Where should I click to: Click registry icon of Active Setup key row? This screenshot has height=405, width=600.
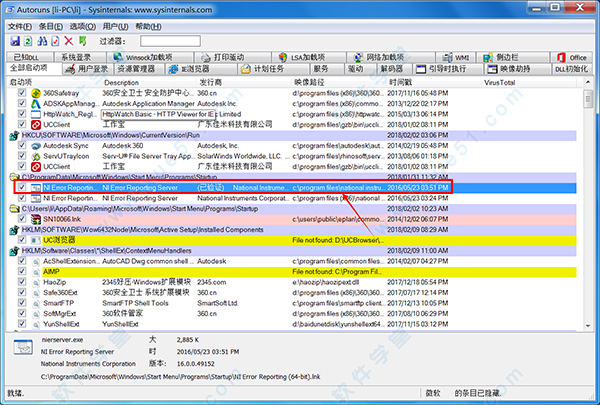tap(14, 230)
